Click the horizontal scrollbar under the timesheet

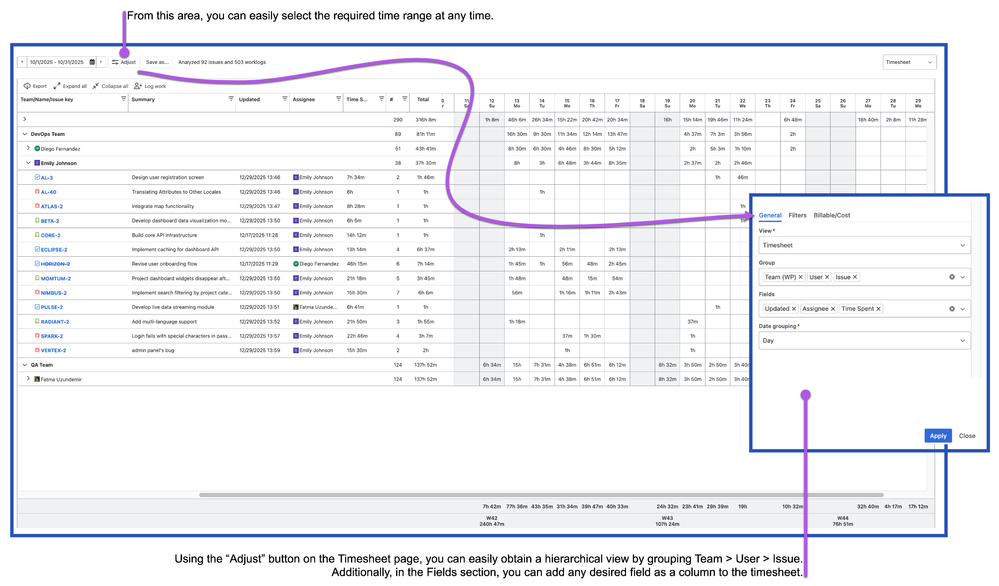pyautogui.click(x=541, y=495)
